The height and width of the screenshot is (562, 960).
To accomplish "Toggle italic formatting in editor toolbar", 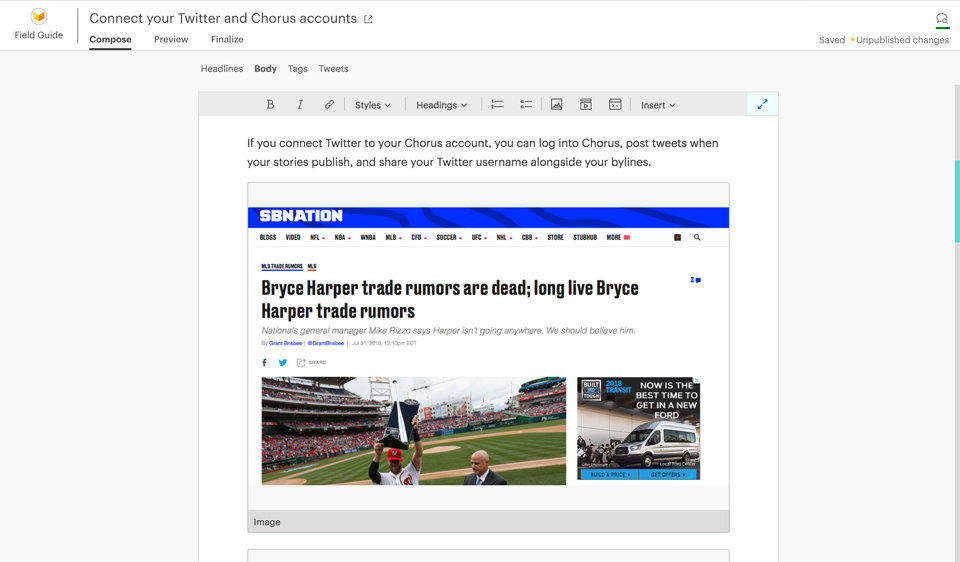I will click(x=300, y=105).
